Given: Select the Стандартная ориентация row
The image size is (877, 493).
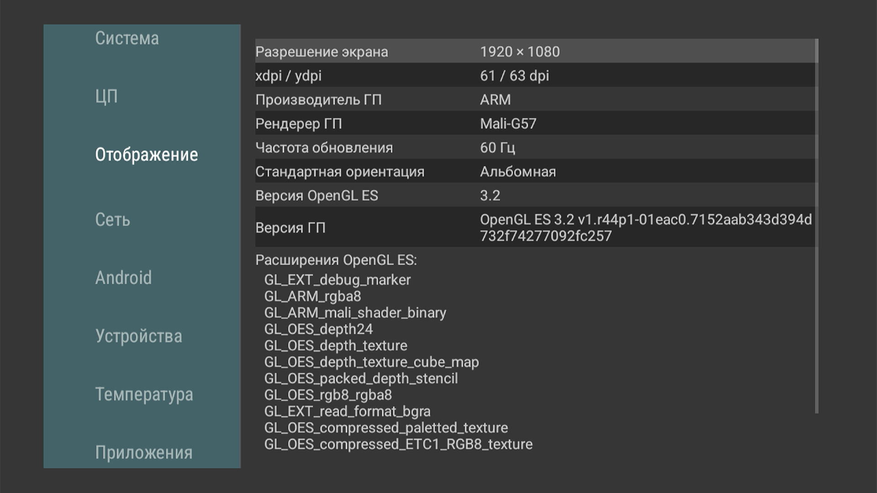Looking at the screenshot, I should tap(535, 172).
